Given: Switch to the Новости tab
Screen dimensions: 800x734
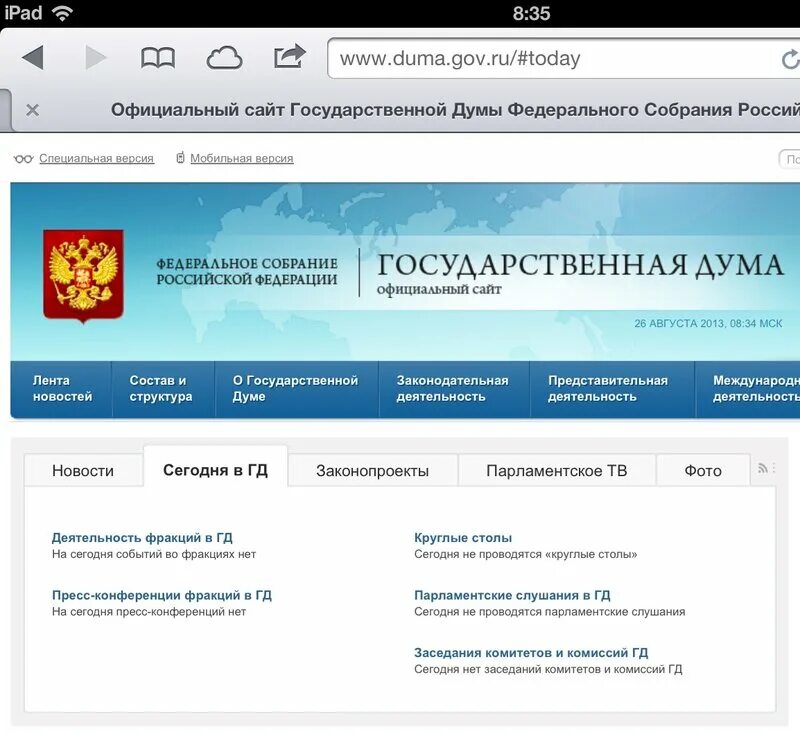Looking at the screenshot, I should (83, 470).
